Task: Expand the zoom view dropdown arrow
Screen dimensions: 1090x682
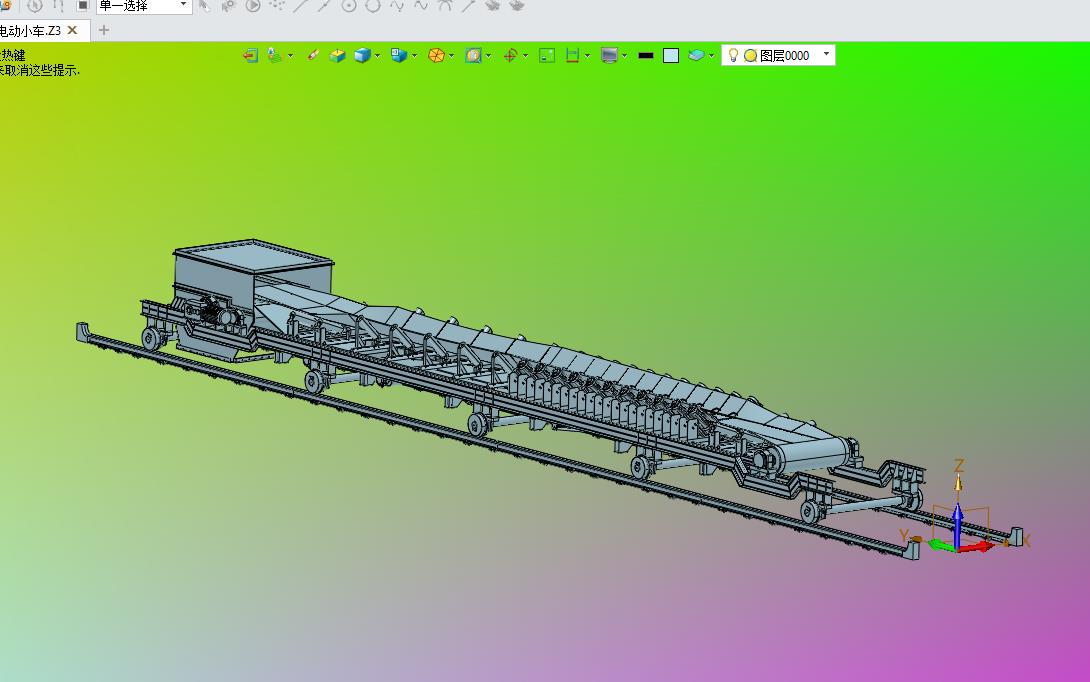Action: pos(489,56)
